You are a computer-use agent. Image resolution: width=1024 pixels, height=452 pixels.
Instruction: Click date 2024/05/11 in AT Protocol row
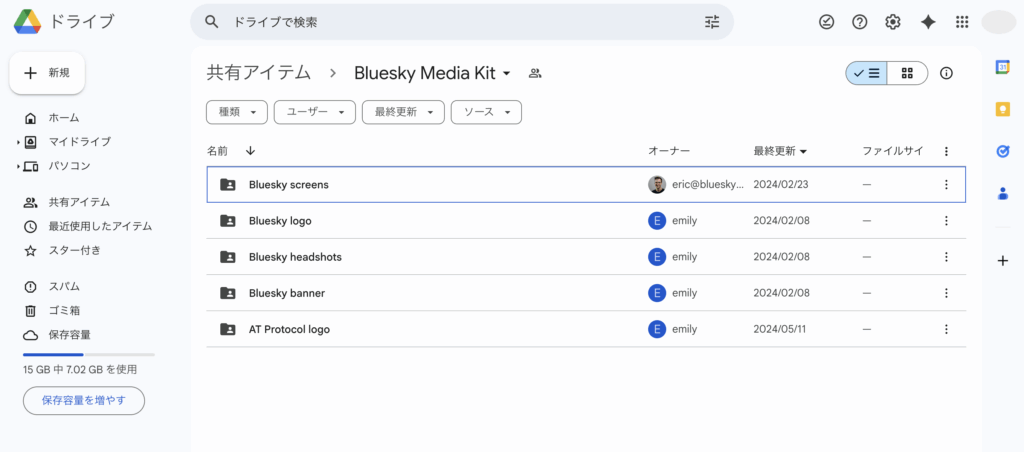click(x=780, y=329)
